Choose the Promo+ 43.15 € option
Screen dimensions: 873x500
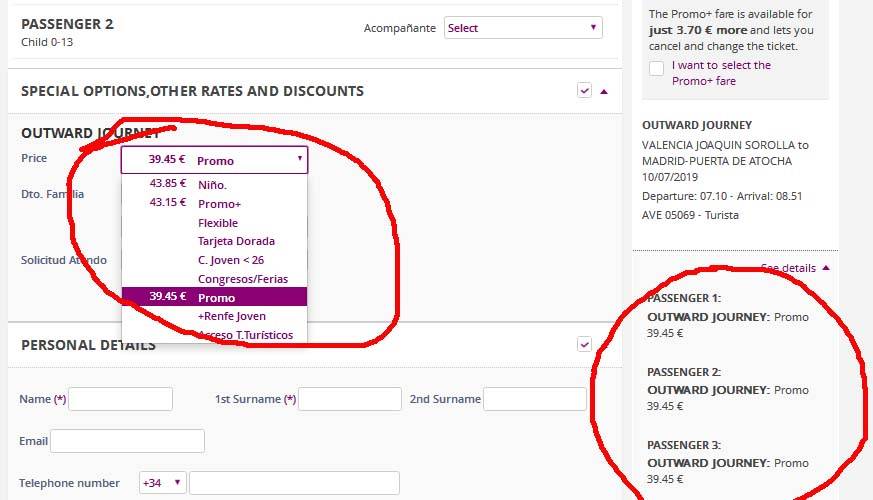(x=218, y=203)
